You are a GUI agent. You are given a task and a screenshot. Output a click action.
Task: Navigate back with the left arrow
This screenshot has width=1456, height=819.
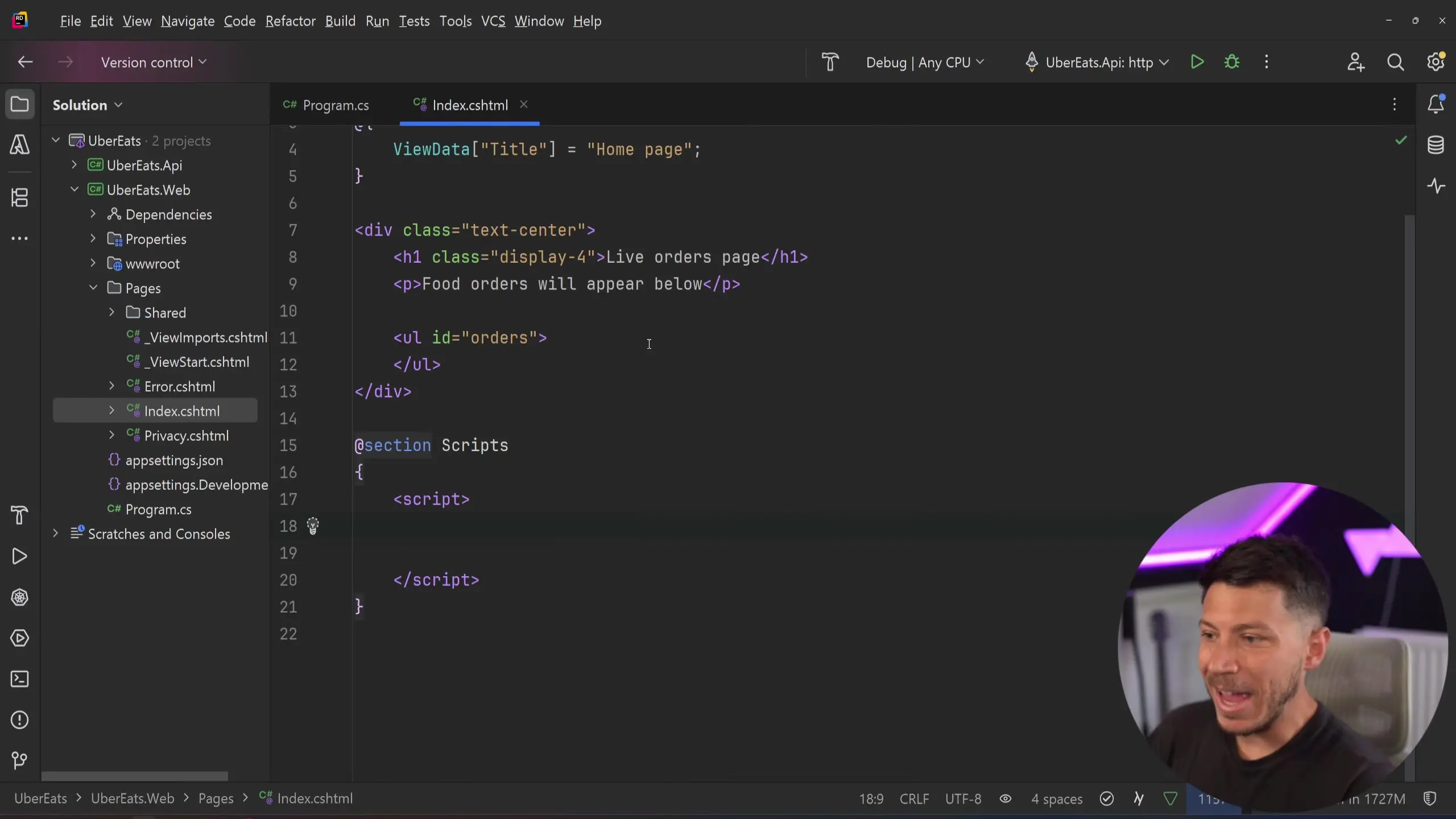pos(25,62)
